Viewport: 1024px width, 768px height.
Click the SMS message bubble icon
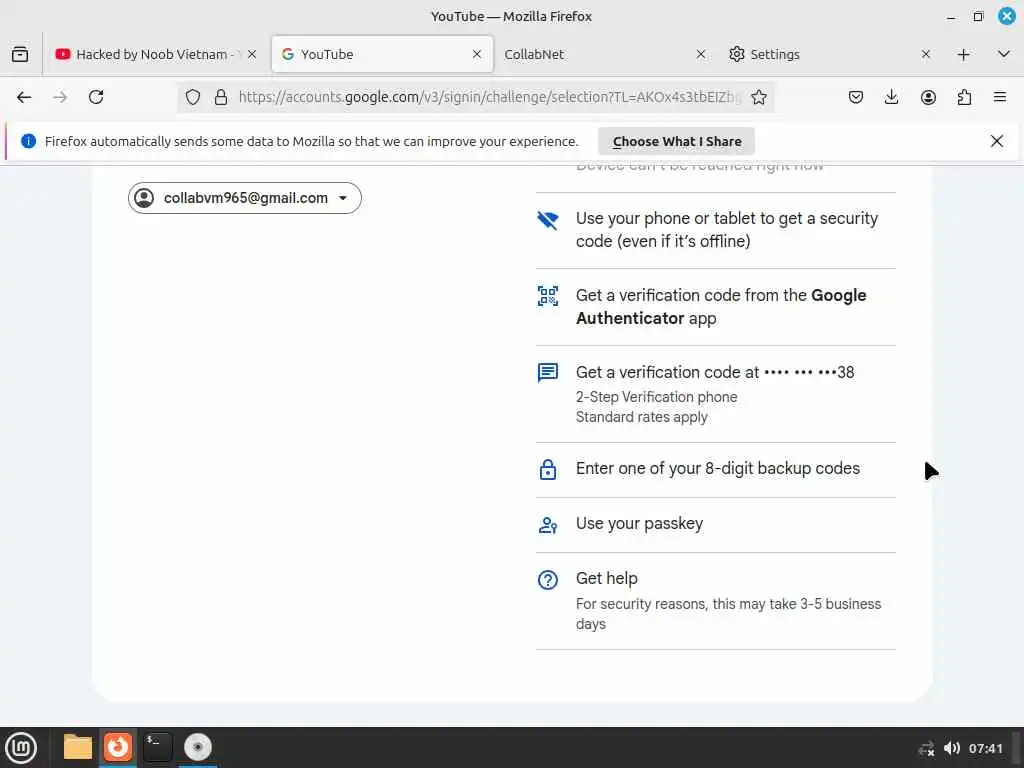[x=548, y=372]
